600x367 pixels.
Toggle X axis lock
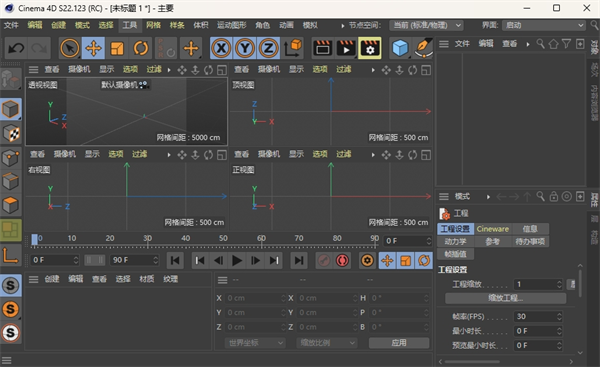[x=221, y=48]
